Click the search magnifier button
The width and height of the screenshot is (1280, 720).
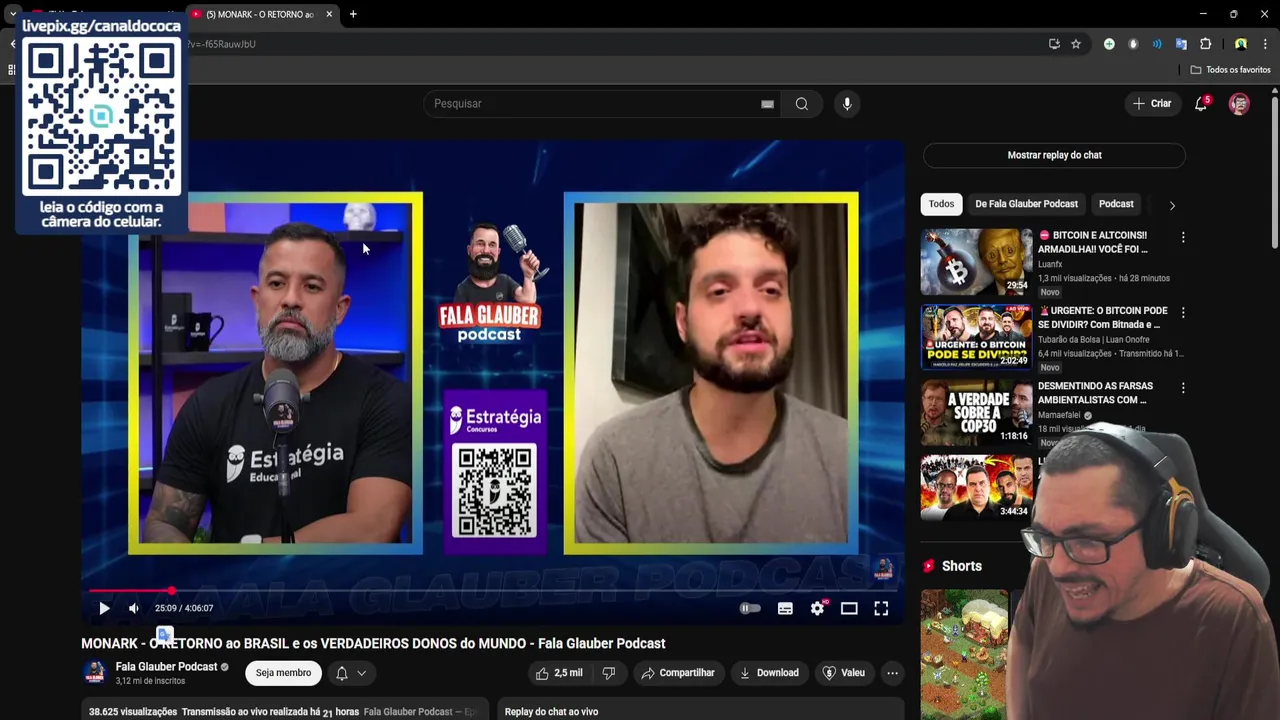pos(802,104)
